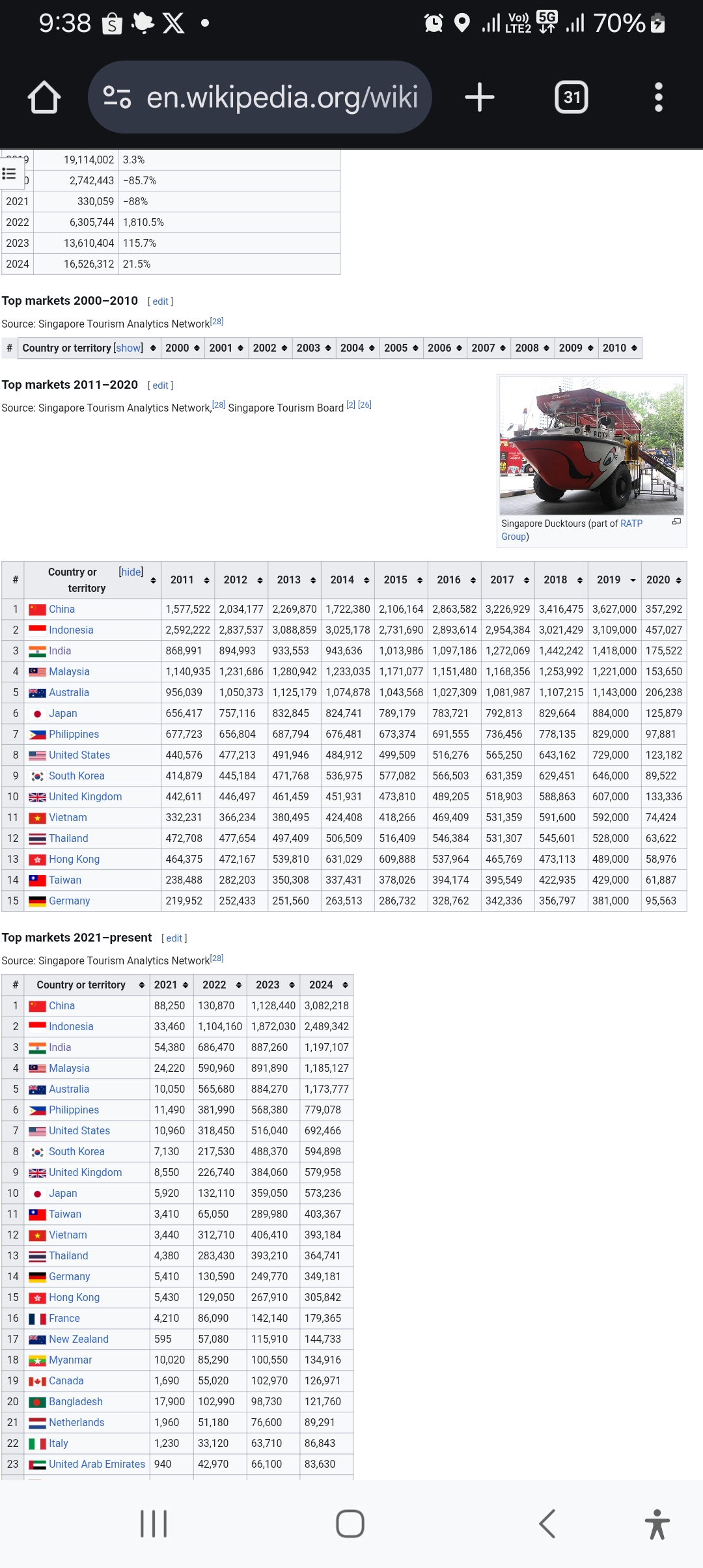Select the 2024 arrivals figure 16,526,312
703x1568 pixels.
tap(89, 264)
